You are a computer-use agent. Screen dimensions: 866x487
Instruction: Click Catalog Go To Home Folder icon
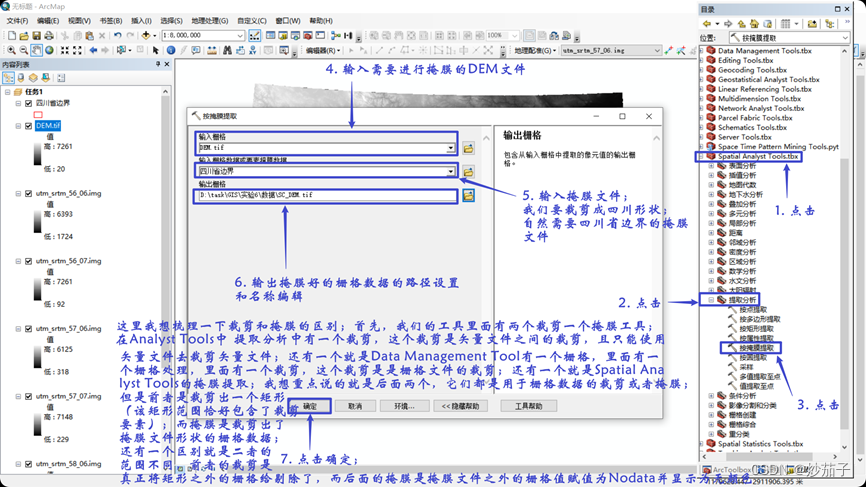(x=754, y=24)
